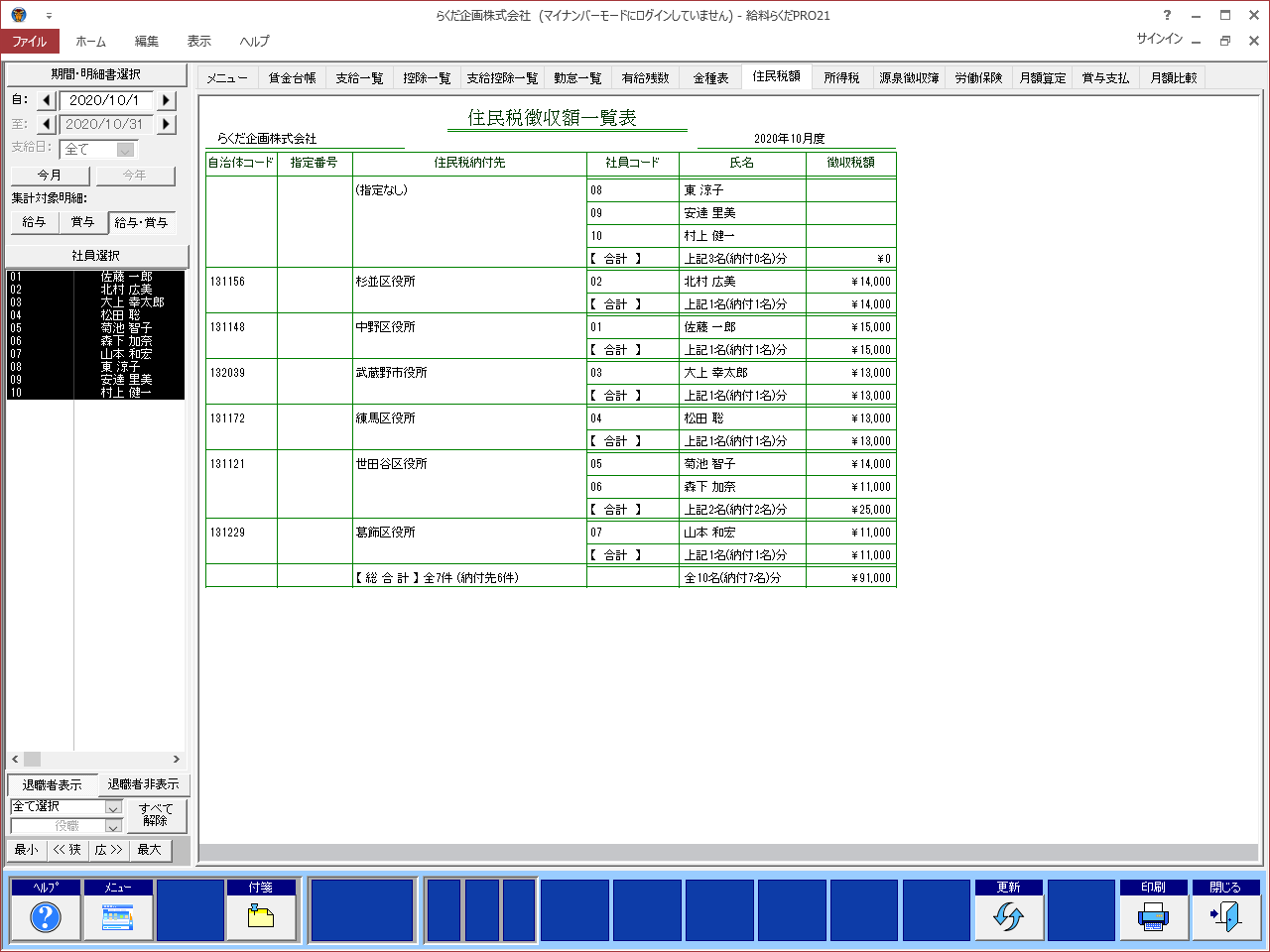Image resolution: width=1270 pixels, height=952 pixels.
Task: Switch to 支給控除一覧 tab
Action: coord(503,77)
